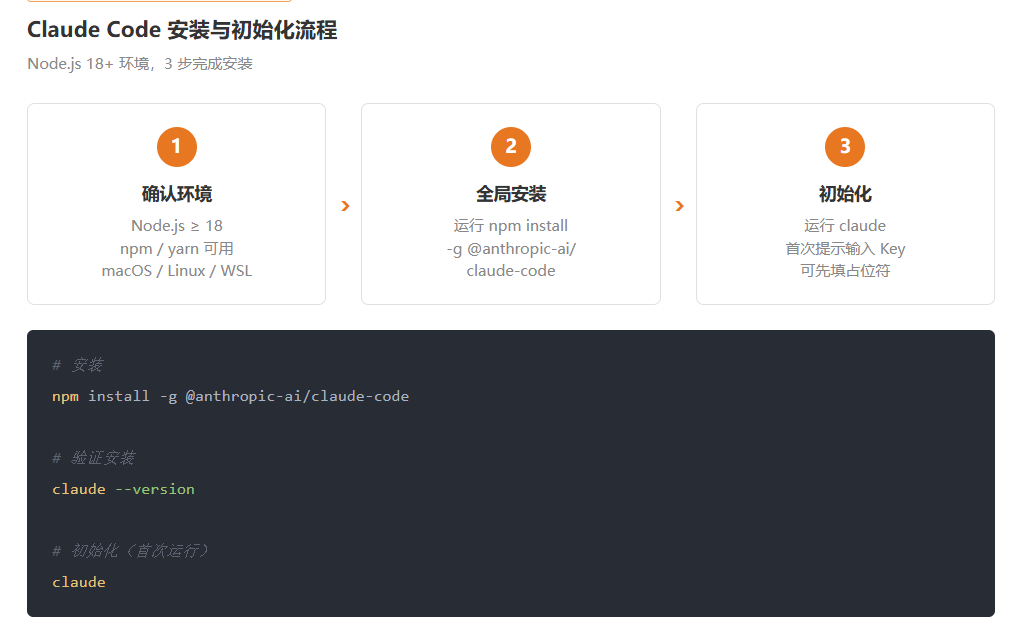Click the card text -g @anthropic-ai/

pyautogui.click(x=511, y=249)
